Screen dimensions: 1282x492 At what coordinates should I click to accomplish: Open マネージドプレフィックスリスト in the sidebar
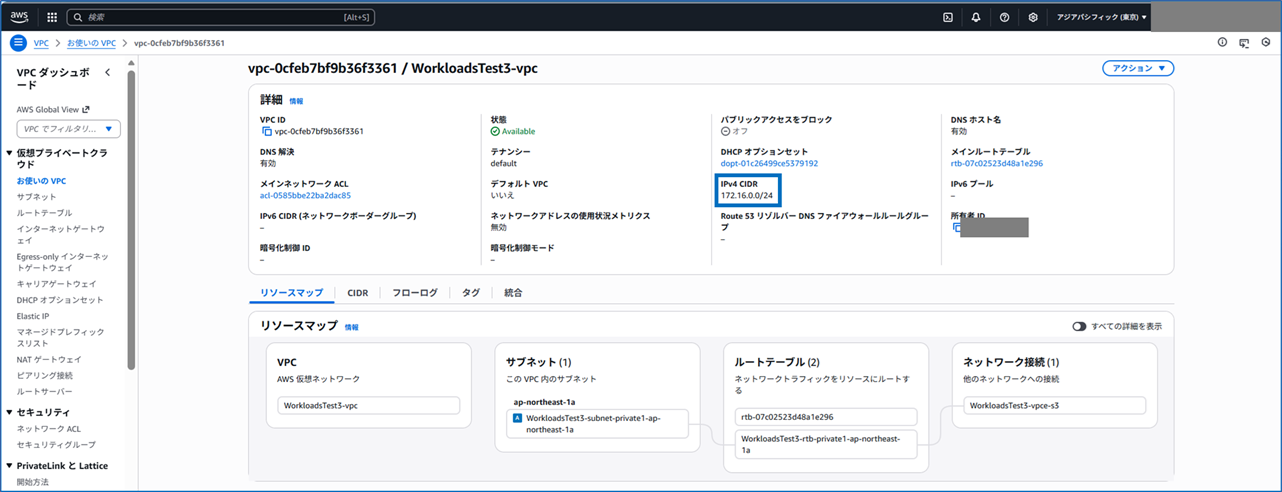tap(60, 337)
